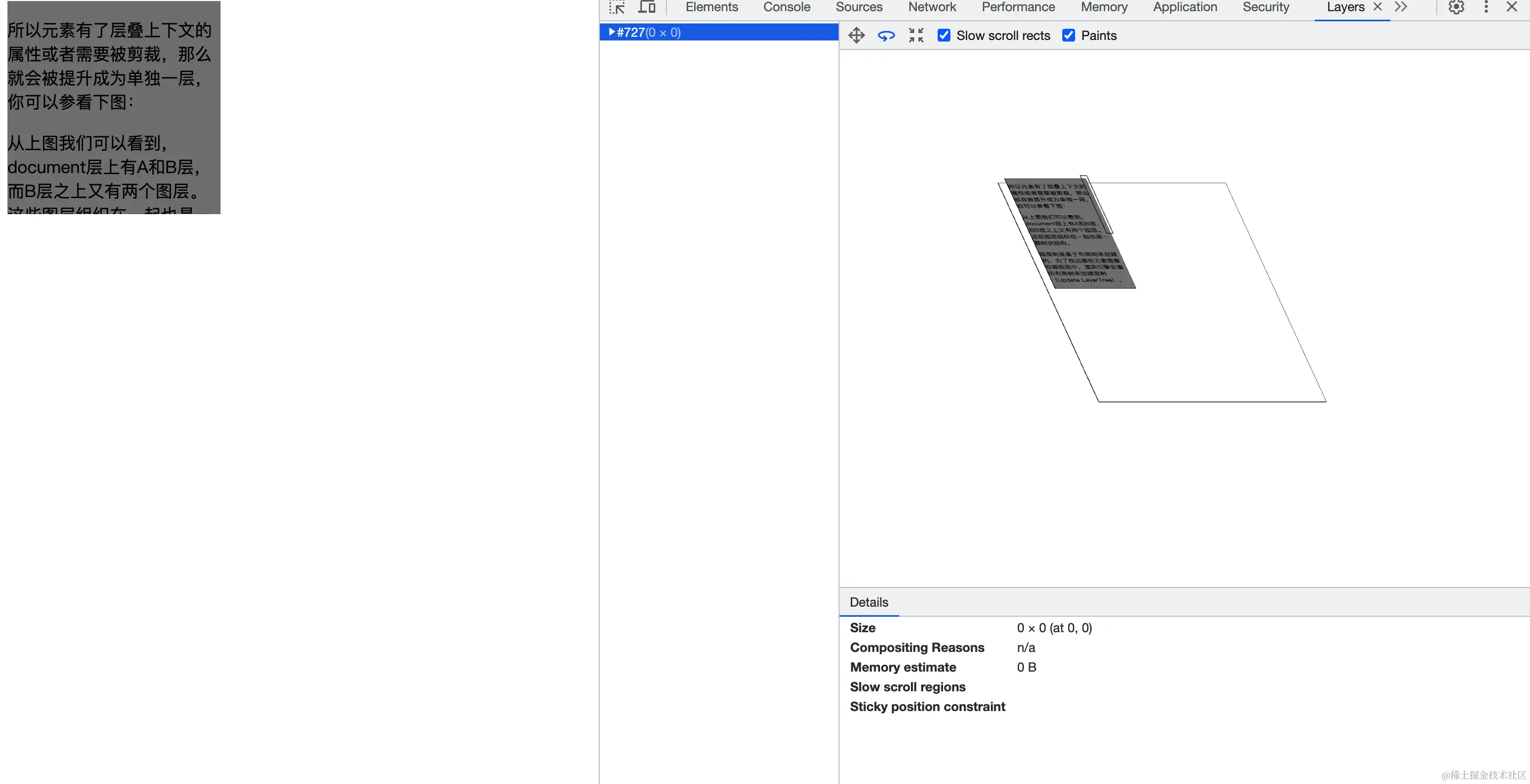
Task: Toggle the device toolbar icon
Action: pos(647,7)
